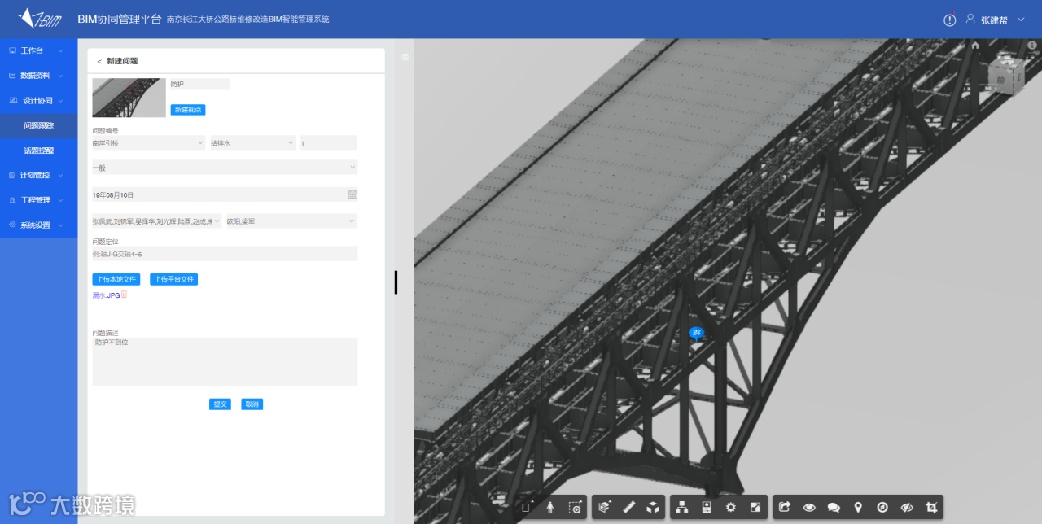The height and width of the screenshot is (524, 1042).
Task: Click the issue number field containing 1
Action: click(x=328, y=143)
